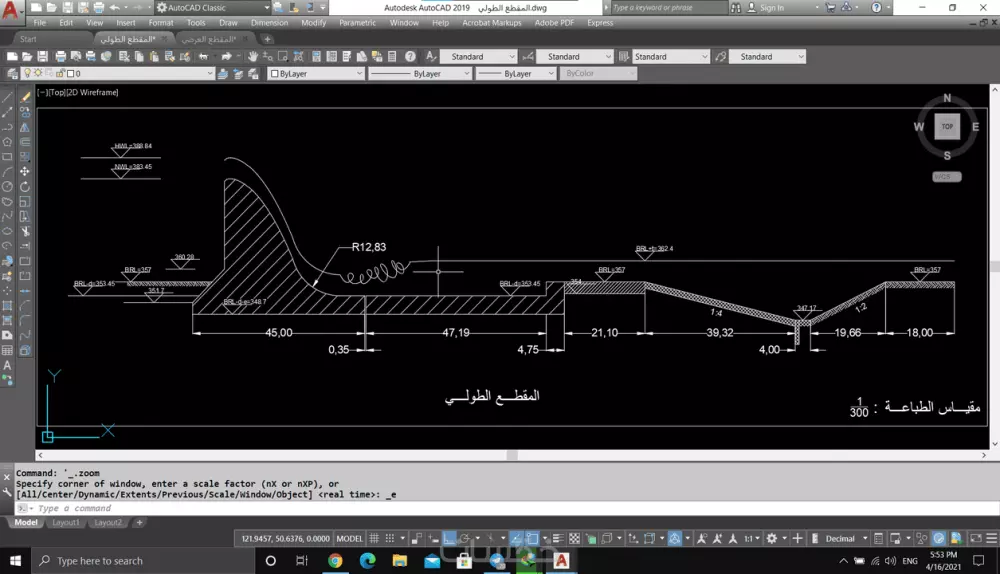Select the Circle draw tool

7,186
